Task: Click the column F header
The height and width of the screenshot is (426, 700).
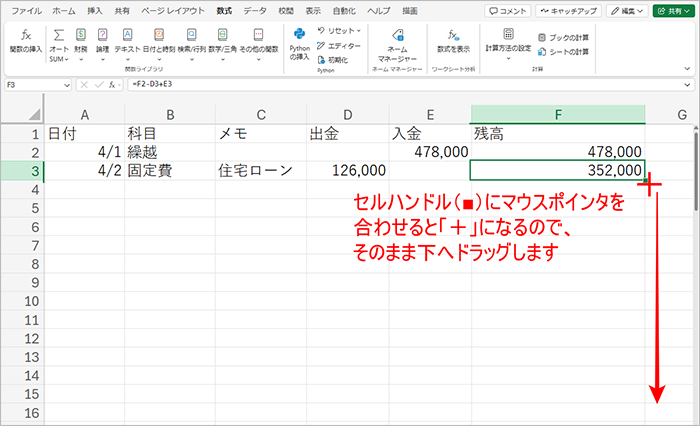Action: 557,115
